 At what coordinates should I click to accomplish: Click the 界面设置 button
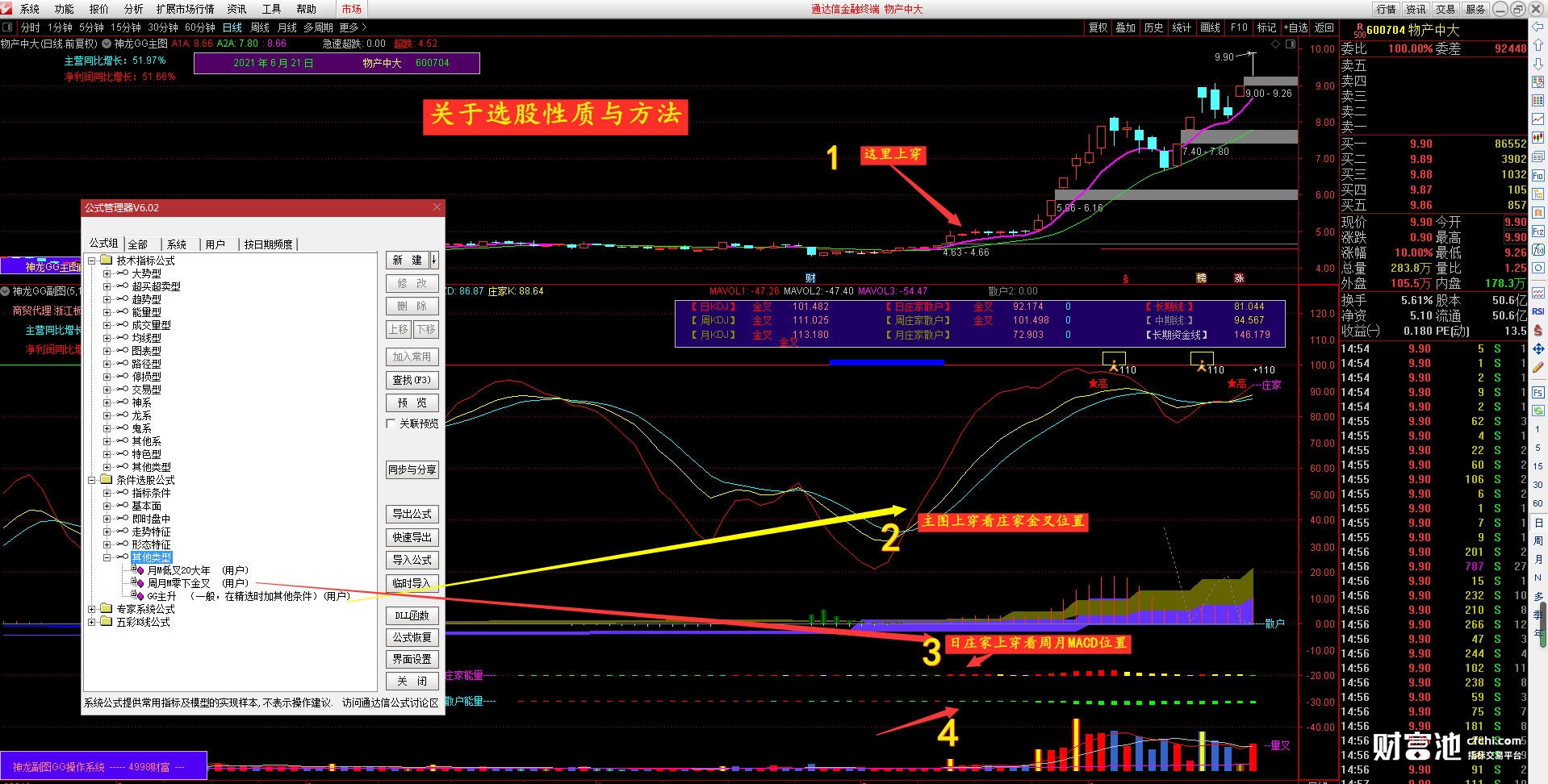(x=412, y=659)
